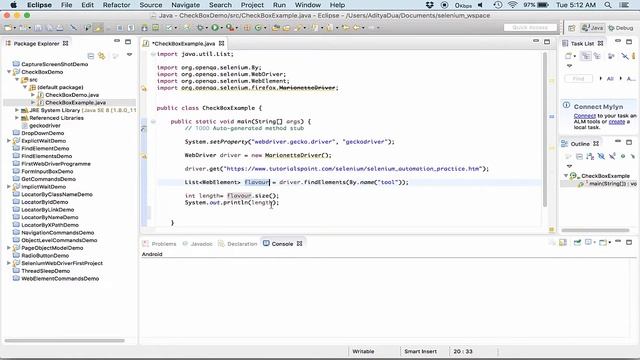Minimize the Task List view
Image resolution: width=640 pixels, height=360 pixels.
coord(618,41)
